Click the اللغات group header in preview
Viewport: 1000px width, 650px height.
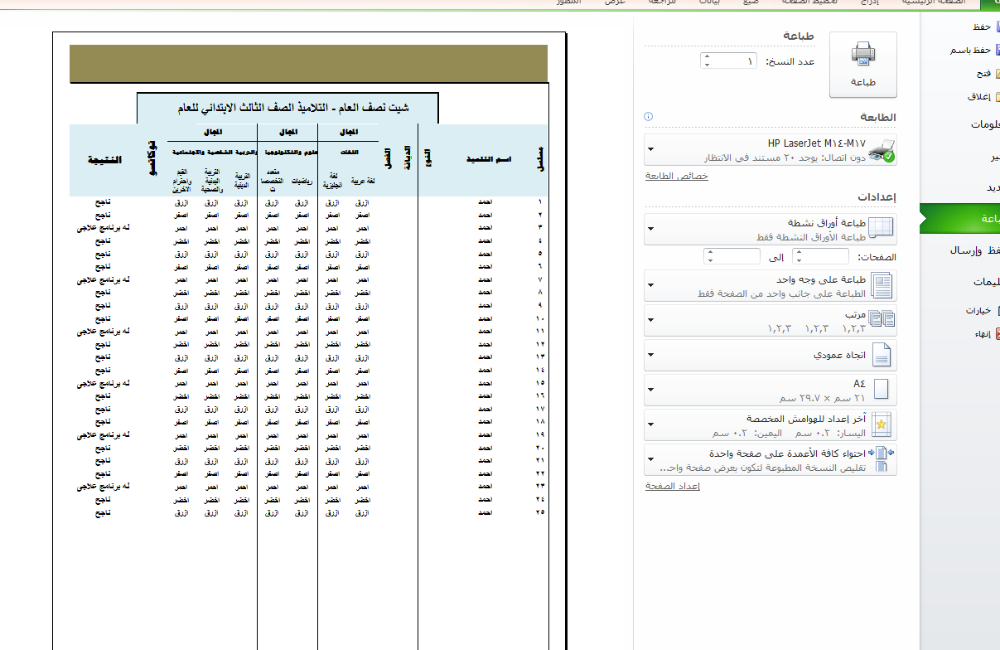point(349,152)
